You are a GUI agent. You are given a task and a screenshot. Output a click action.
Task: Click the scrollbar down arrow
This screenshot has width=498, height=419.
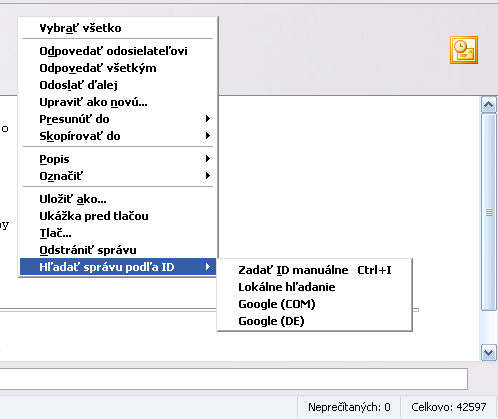(x=489, y=353)
